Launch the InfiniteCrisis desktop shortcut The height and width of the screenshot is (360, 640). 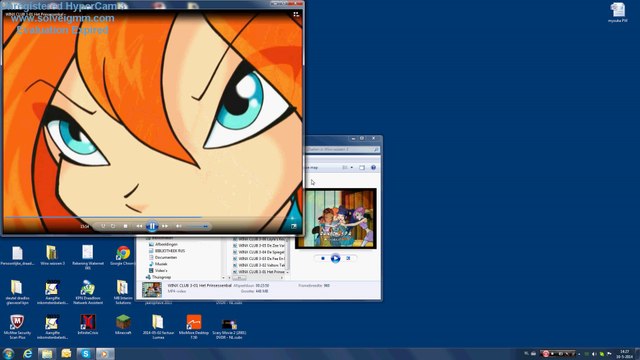[88, 325]
